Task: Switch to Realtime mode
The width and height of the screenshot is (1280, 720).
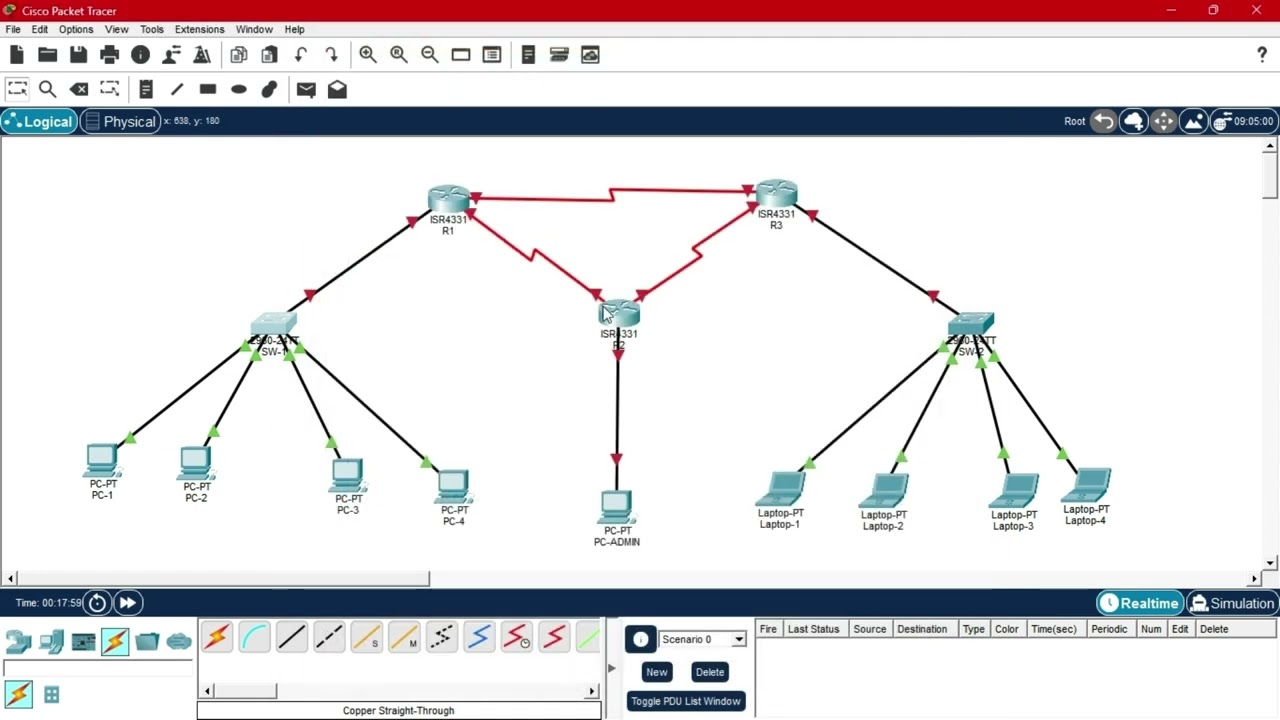Action: [x=1139, y=603]
